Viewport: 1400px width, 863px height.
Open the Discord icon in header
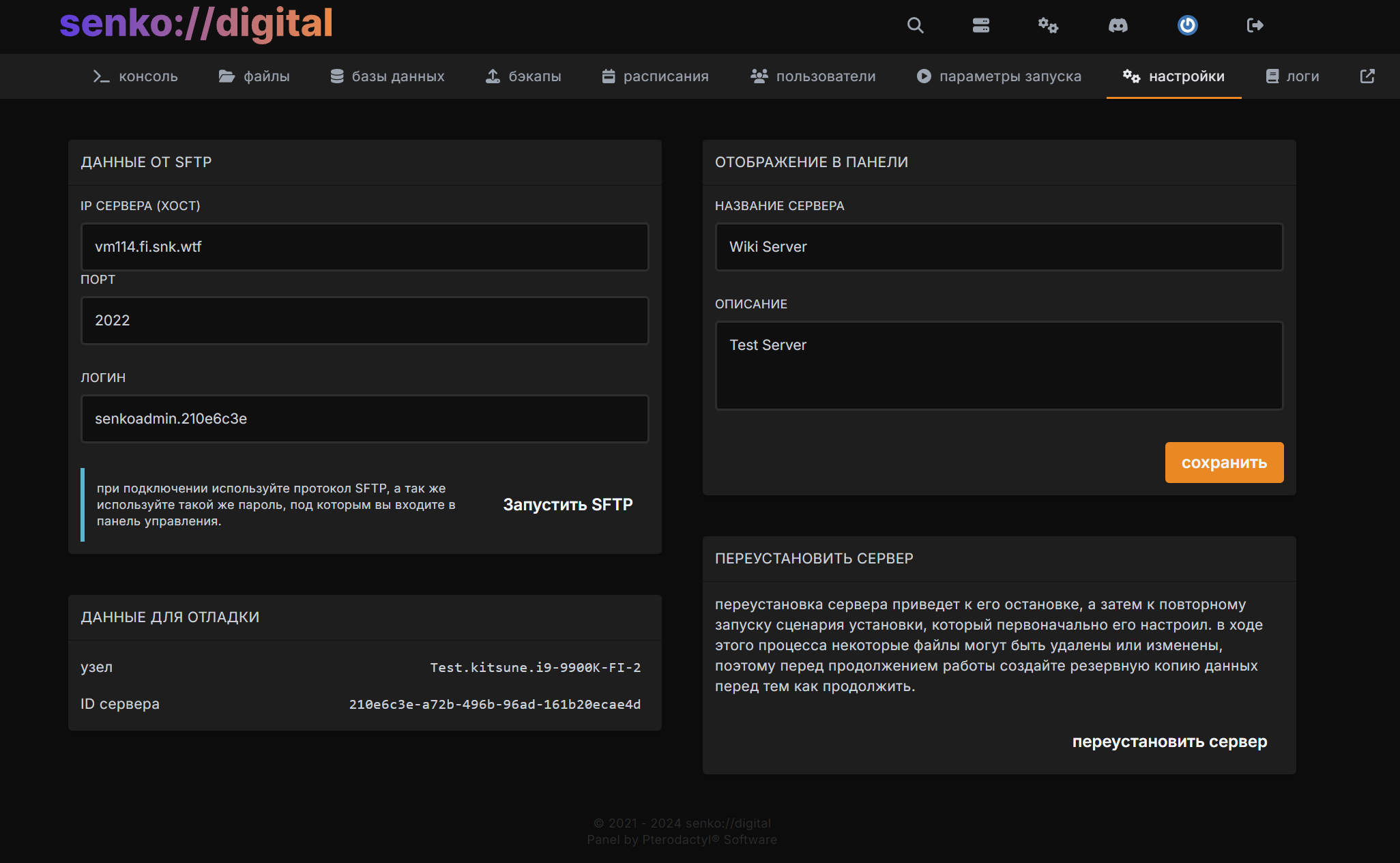pyautogui.click(x=1118, y=25)
